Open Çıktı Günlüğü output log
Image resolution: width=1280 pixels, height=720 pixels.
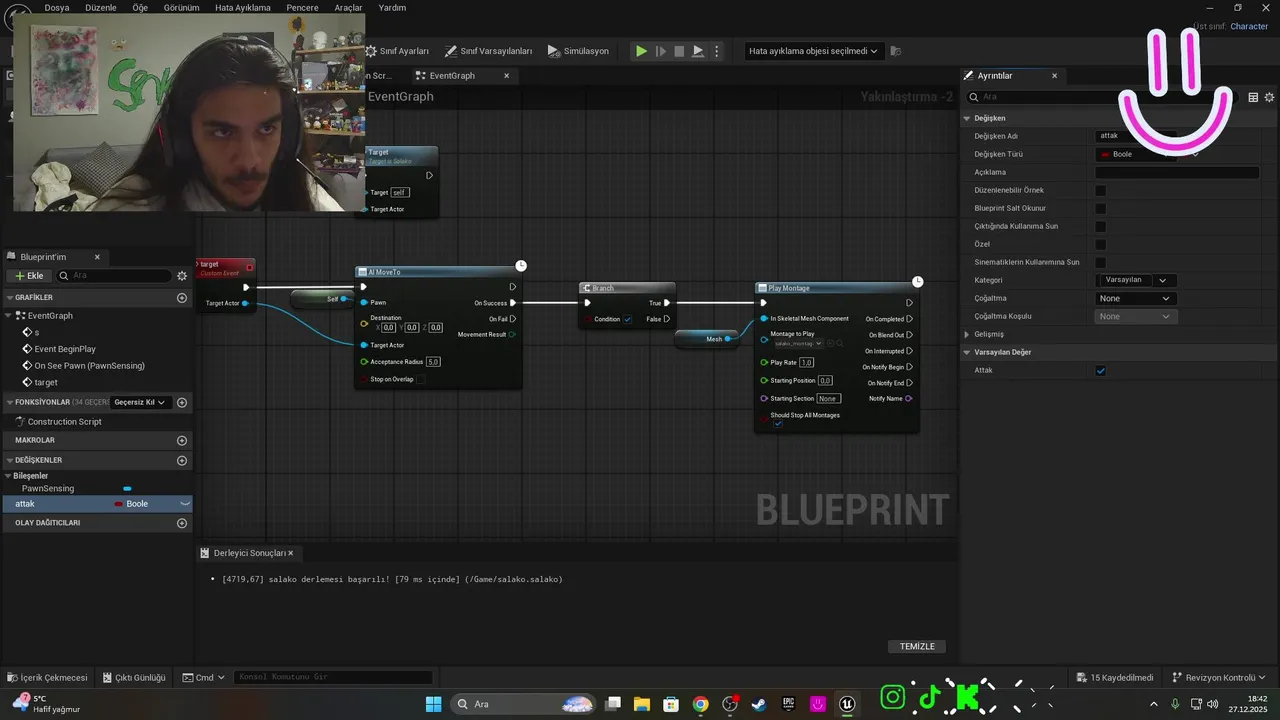coord(134,677)
